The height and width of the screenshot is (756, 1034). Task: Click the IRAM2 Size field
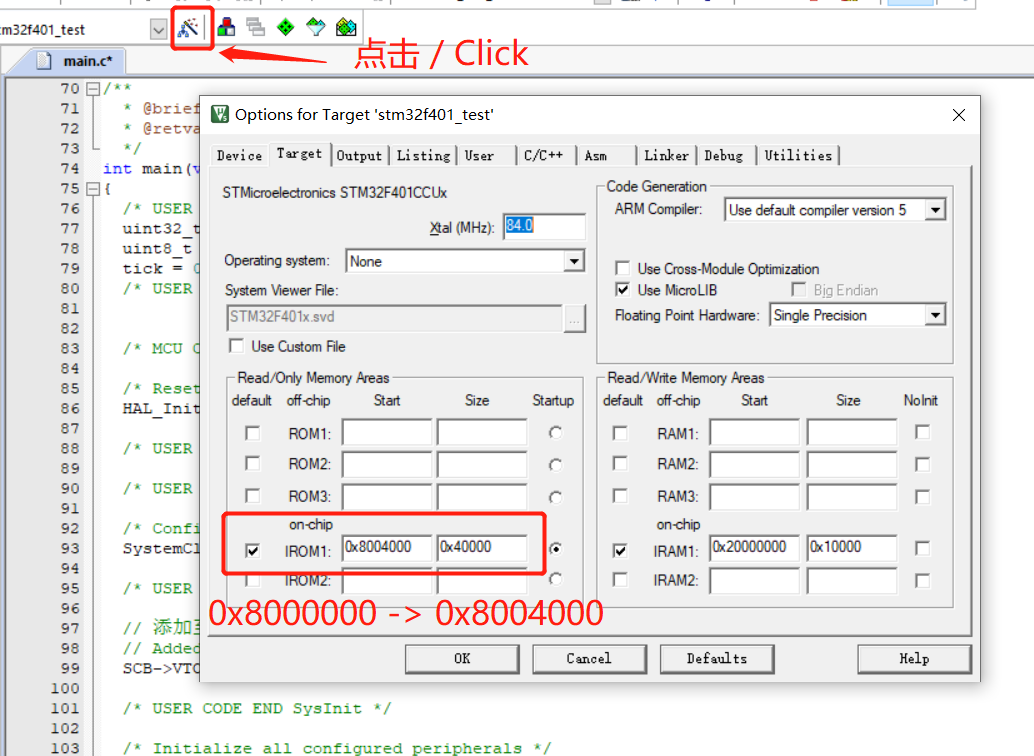click(x=852, y=581)
